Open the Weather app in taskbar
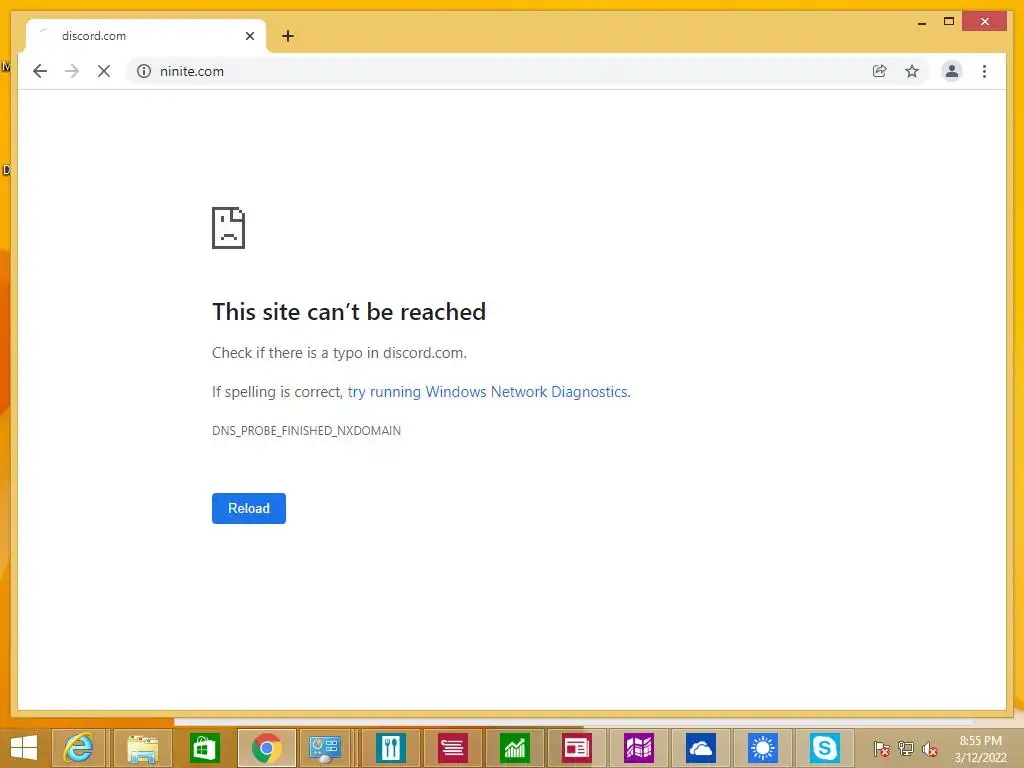 tap(763, 748)
